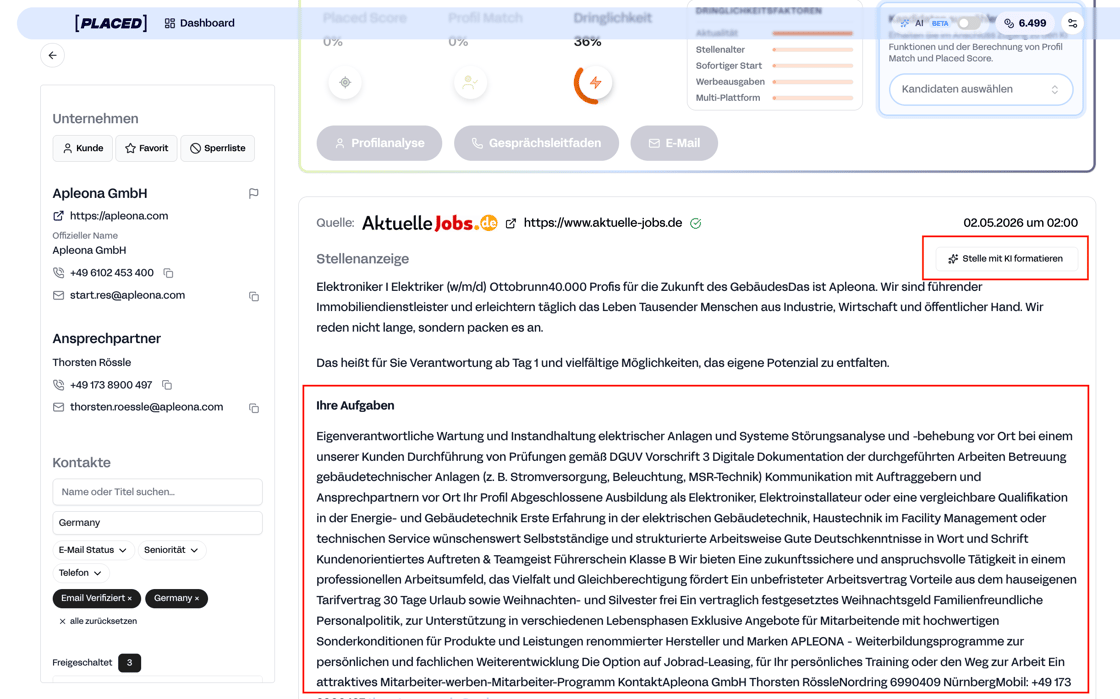Click the phone icon beside +49 173 8900 497
1120x699 pixels.
pos(59,385)
